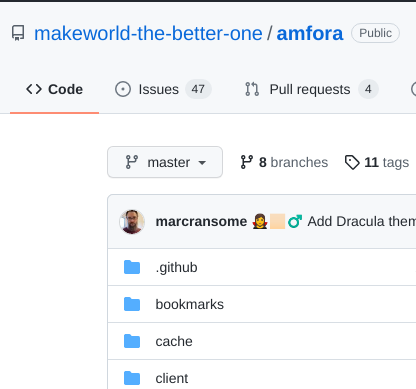Click the bookmarks folder icon

tap(132, 304)
